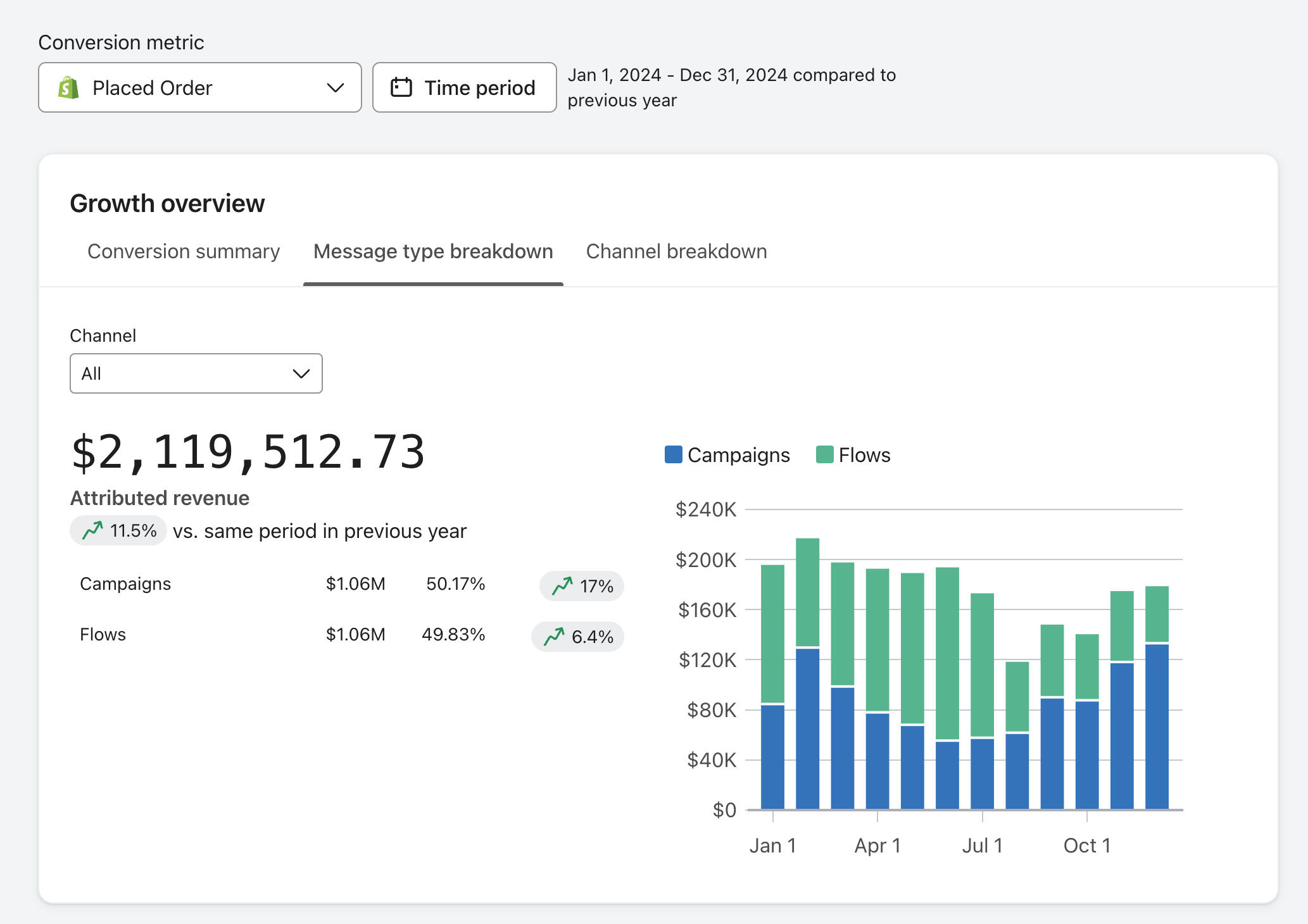
Task: Click the chevron in the Placed Order dropdown
Action: tap(335, 87)
